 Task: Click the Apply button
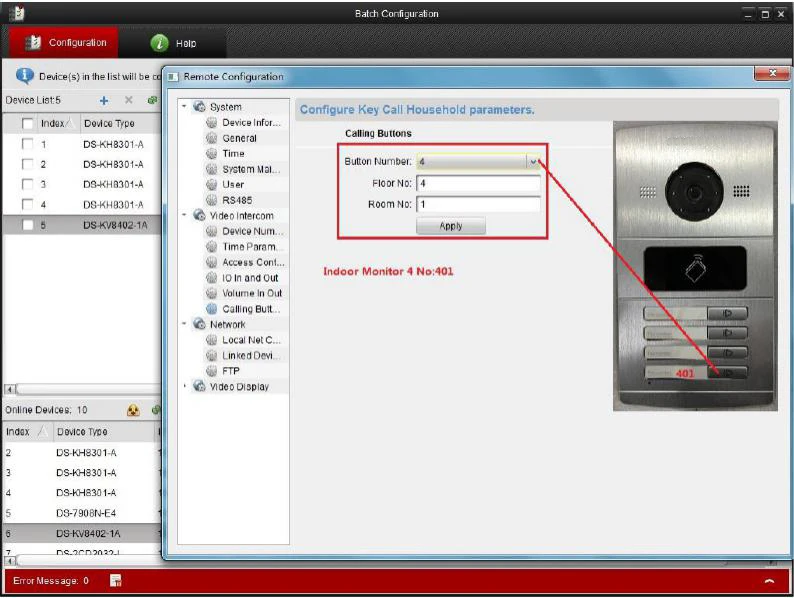[x=451, y=226]
